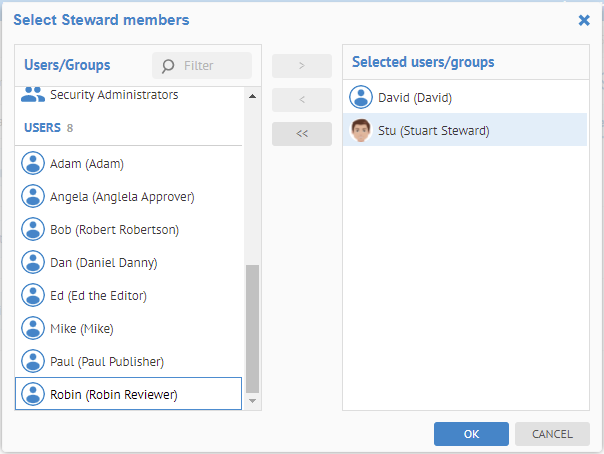Click Angela's user avatar icon
Viewport: 604px width, 454px height.
click(x=33, y=197)
